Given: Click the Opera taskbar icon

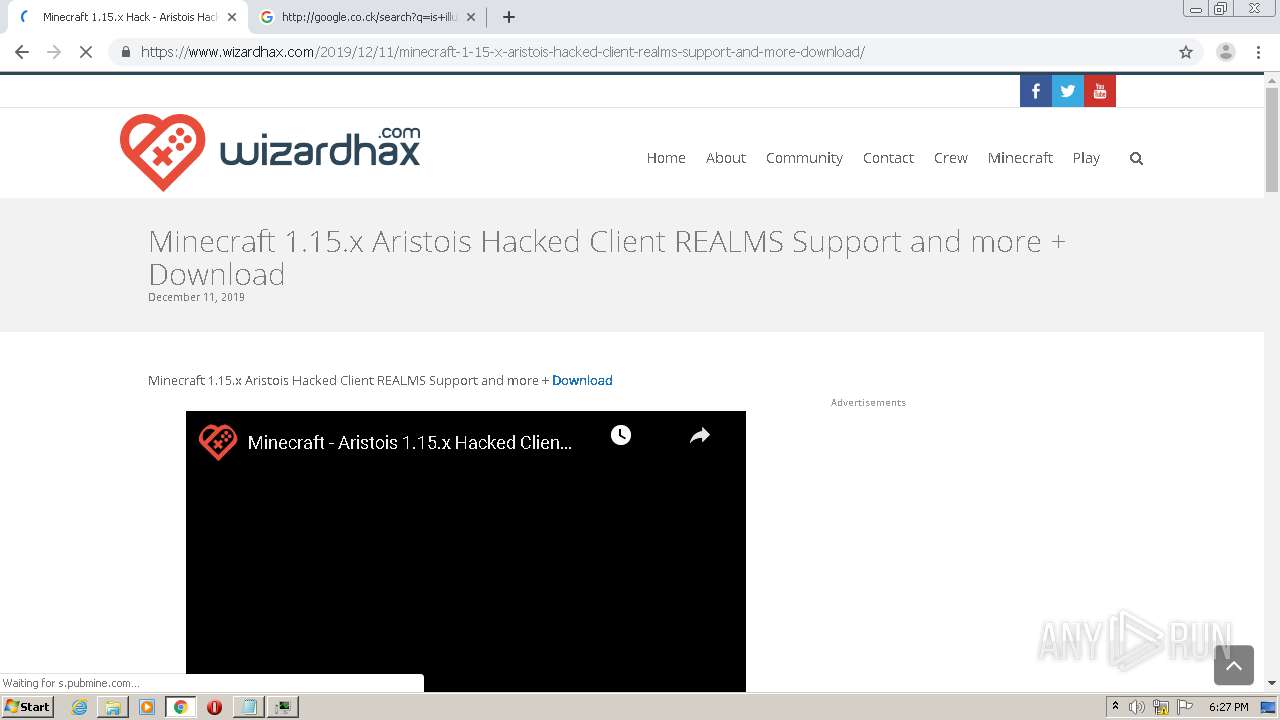Looking at the screenshot, I should (x=214, y=707).
